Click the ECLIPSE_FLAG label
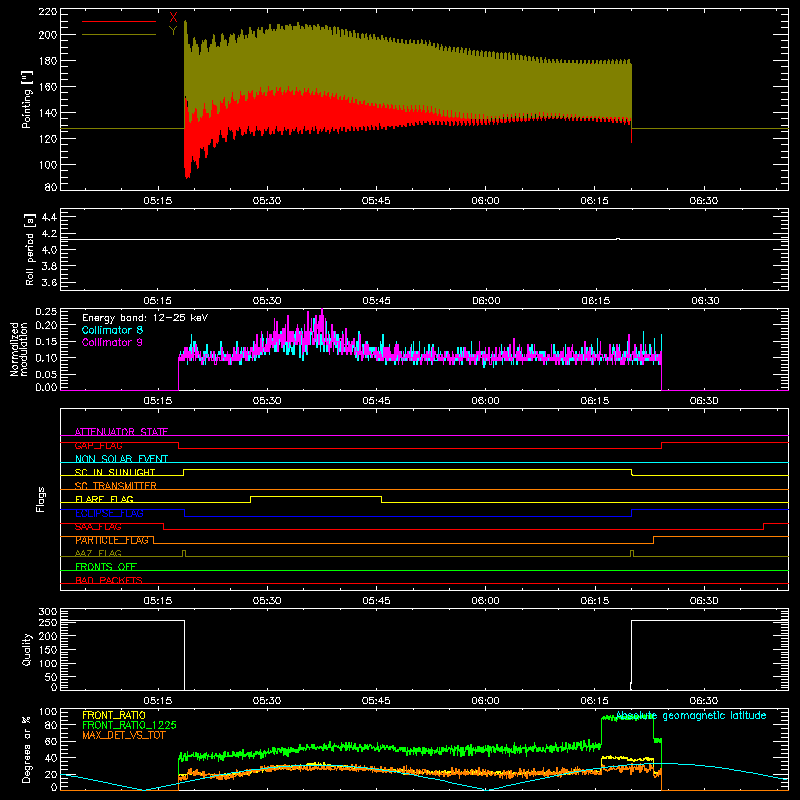Screen dimensions: 800x800 pos(109,513)
